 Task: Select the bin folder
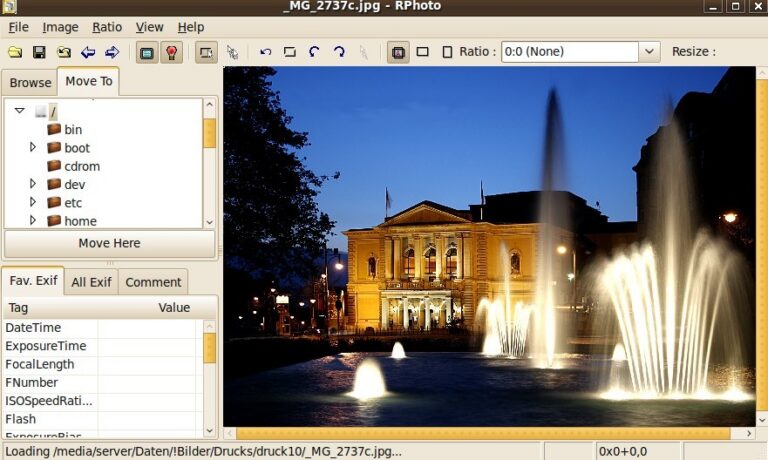pos(73,129)
